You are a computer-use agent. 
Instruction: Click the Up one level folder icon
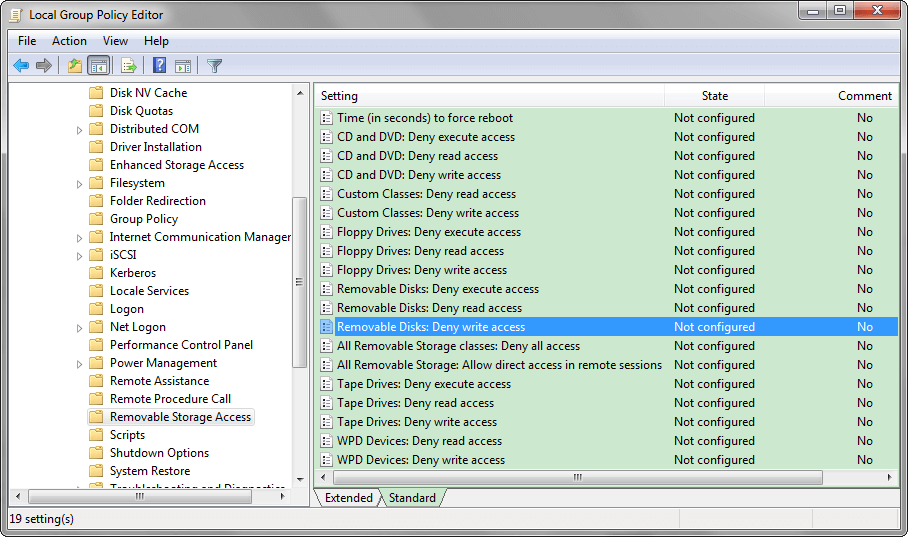point(75,65)
